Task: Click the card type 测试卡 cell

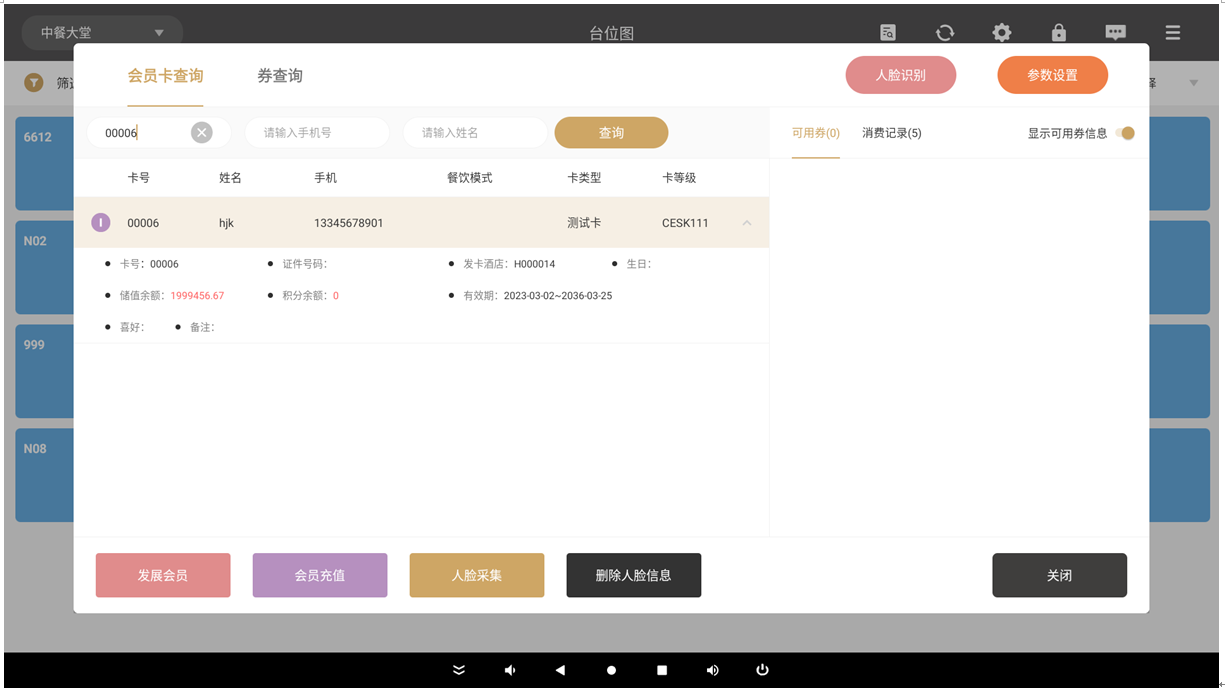Action: [x=584, y=223]
